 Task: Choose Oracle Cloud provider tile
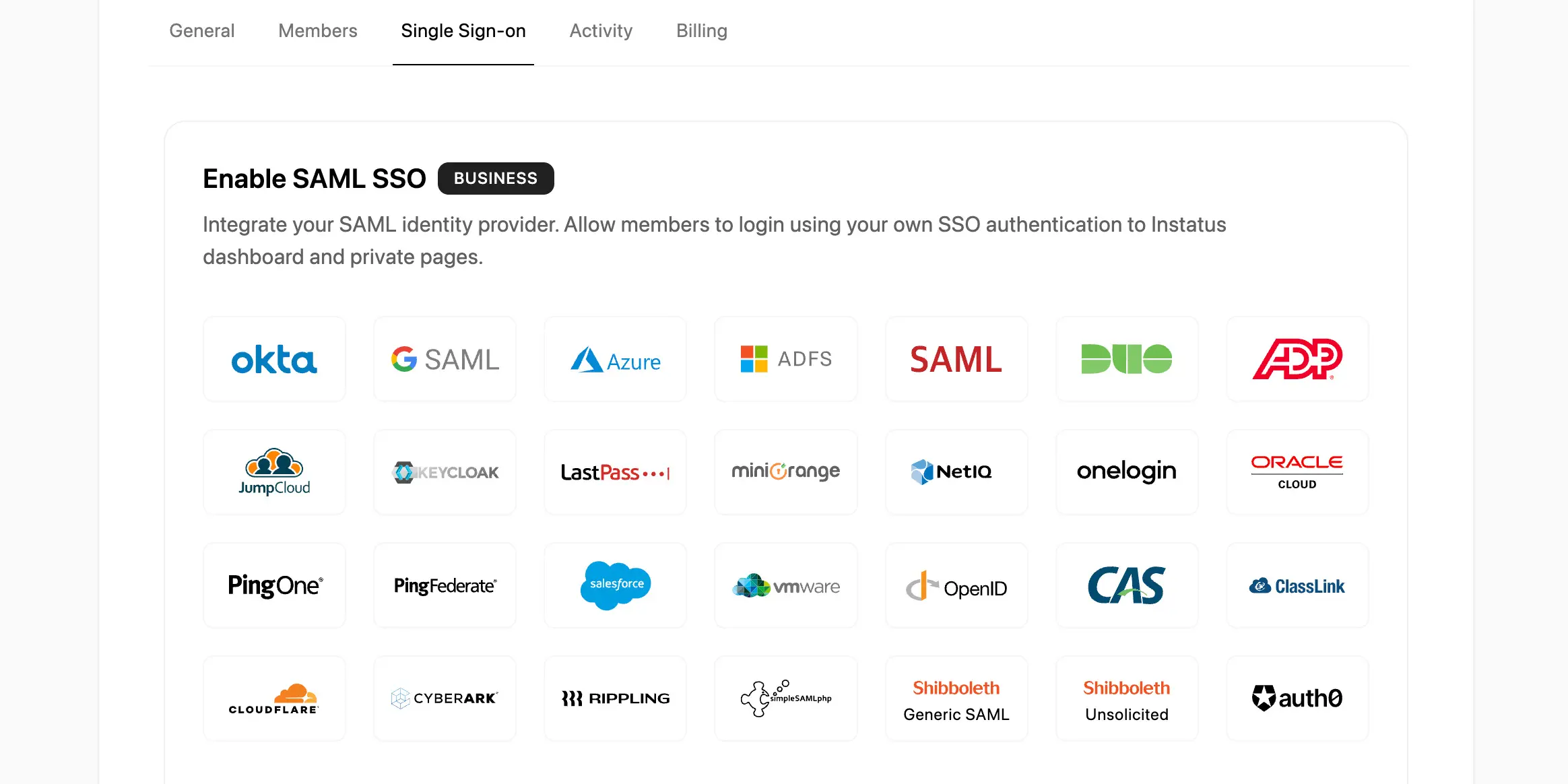coord(1297,472)
